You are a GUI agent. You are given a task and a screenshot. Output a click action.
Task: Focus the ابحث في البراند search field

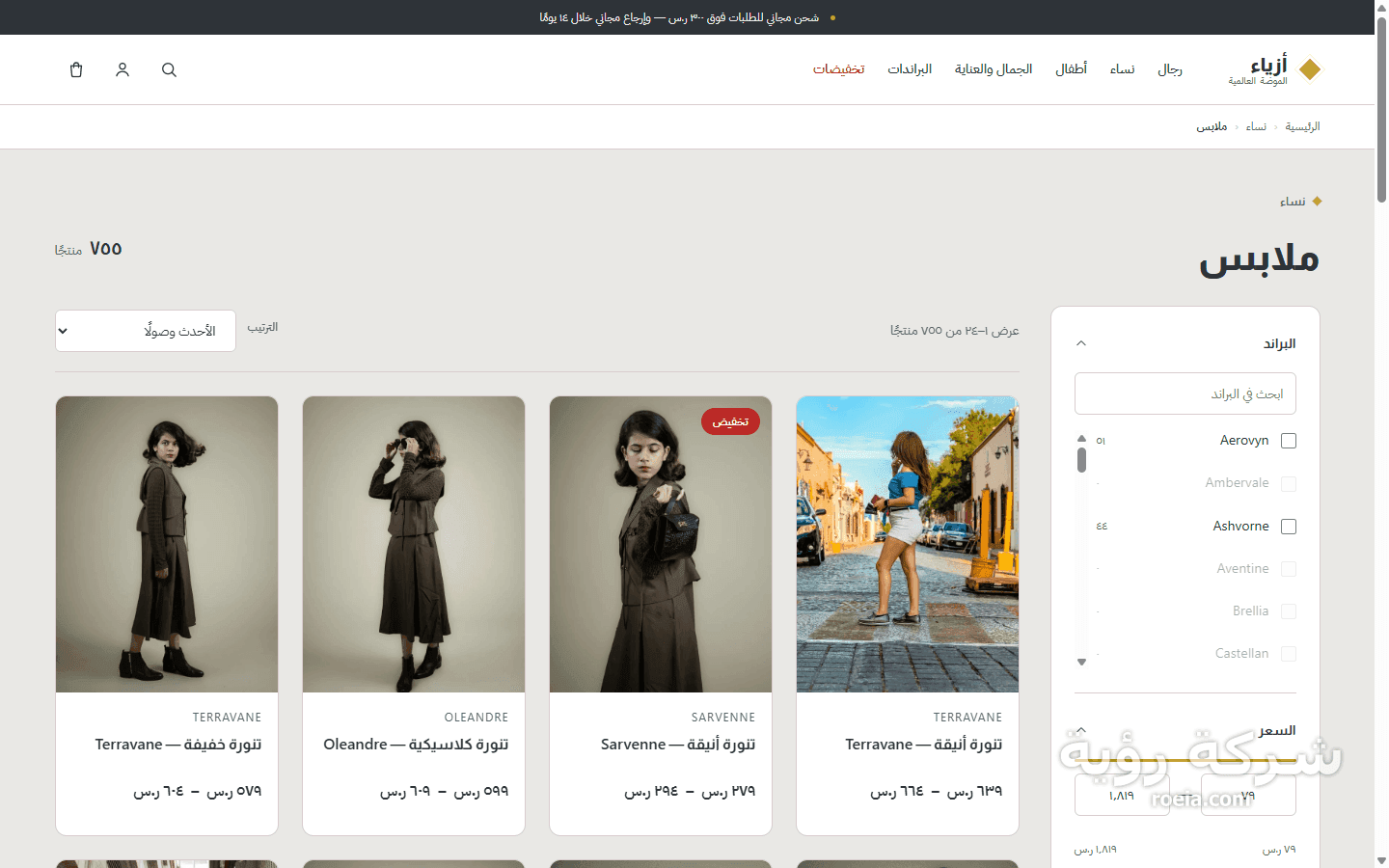pyautogui.click(x=1185, y=393)
